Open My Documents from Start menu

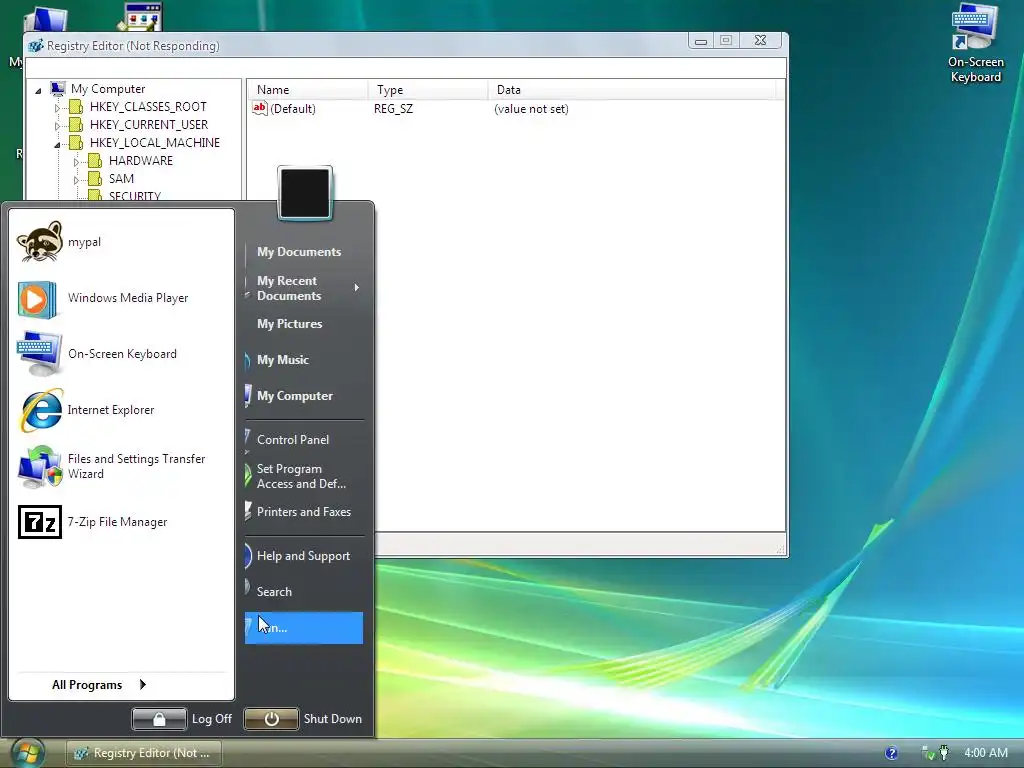click(304, 251)
